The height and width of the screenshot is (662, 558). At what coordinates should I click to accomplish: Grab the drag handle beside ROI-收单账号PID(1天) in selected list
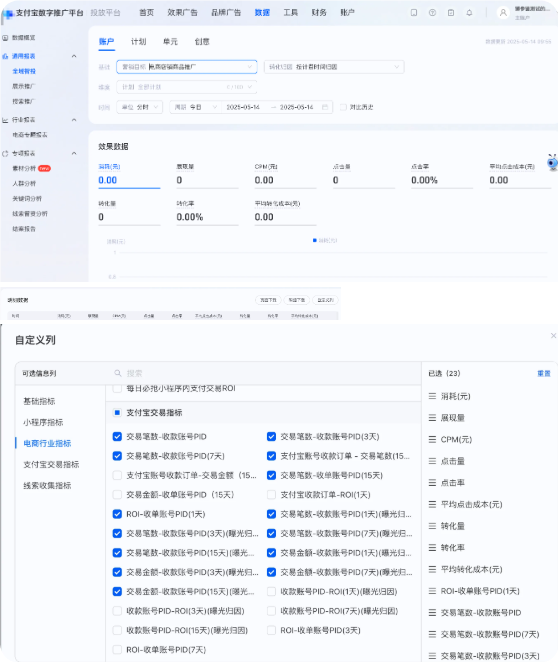432,591
